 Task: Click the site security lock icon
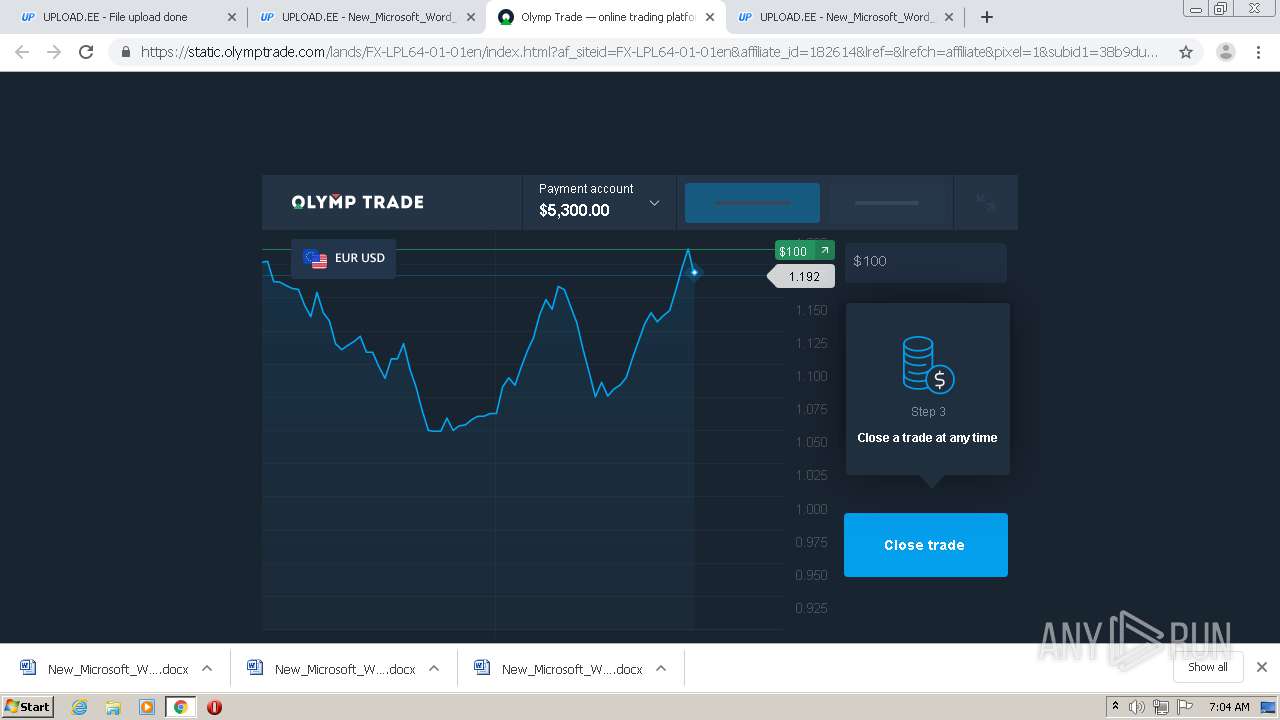tap(126, 52)
